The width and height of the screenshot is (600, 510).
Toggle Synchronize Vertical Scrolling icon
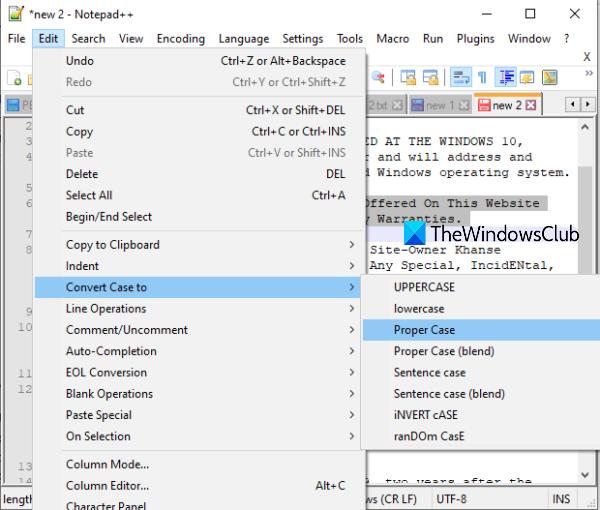click(408, 78)
